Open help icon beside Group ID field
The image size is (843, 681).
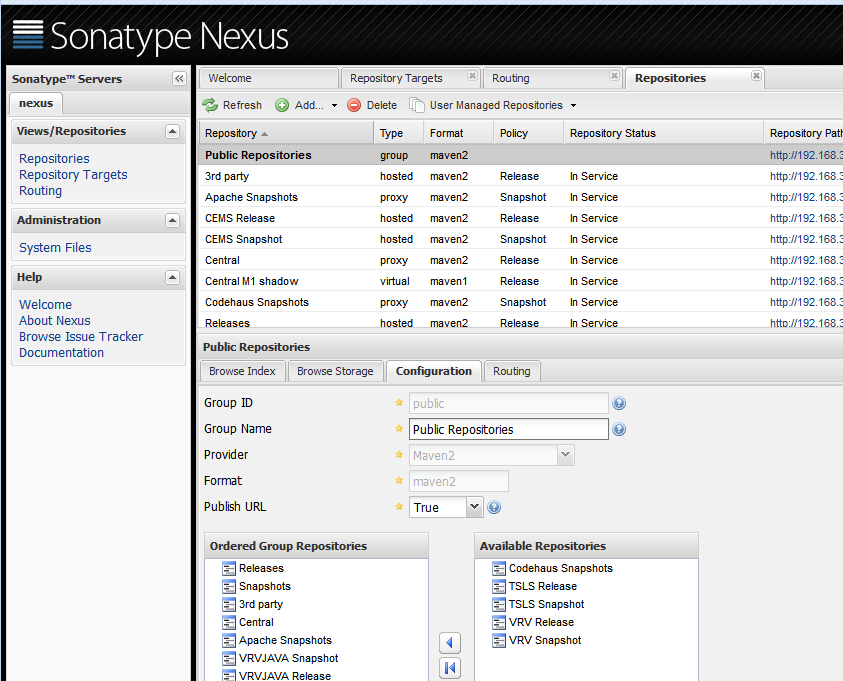click(619, 403)
